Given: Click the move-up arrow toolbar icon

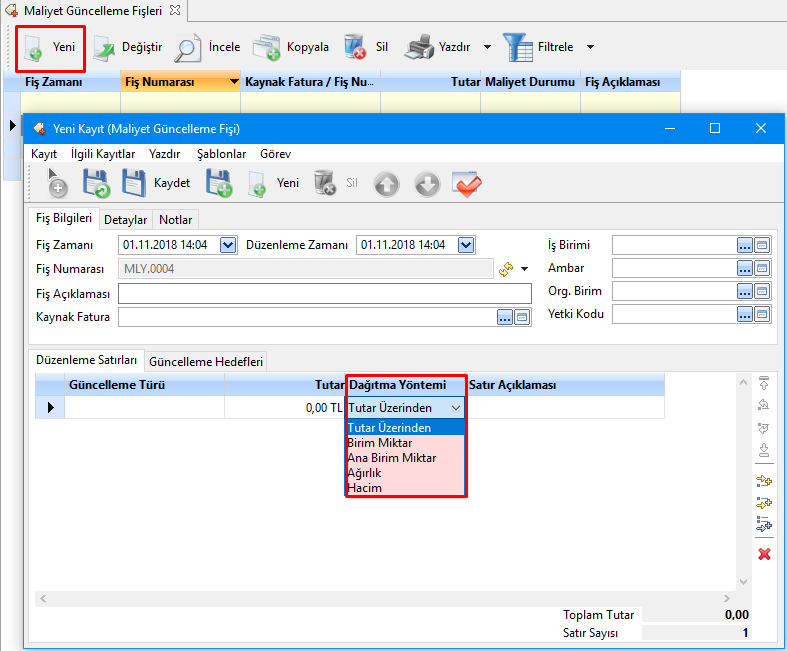Looking at the screenshot, I should pyautogui.click(x=387, y=184).
